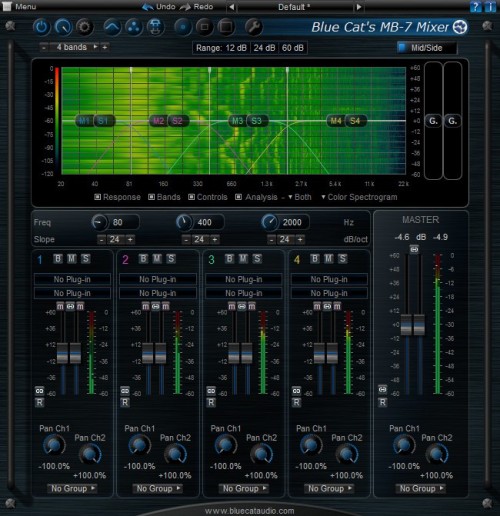This screenshot has width=500, height=516.
Task: Open the band count dropdown arrow next to '4 bands'
Action: point(96,47)
